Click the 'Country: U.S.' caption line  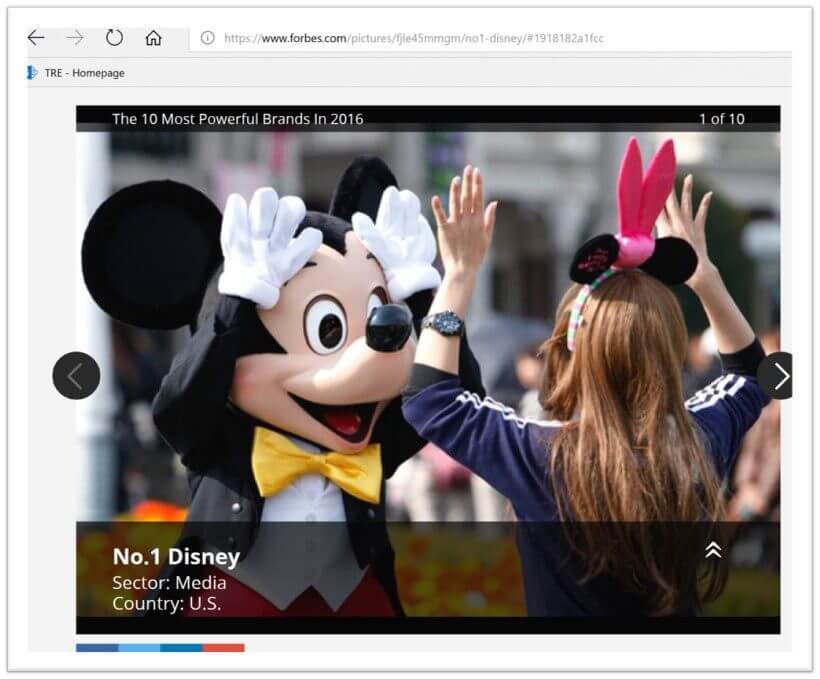click(166, 604)
